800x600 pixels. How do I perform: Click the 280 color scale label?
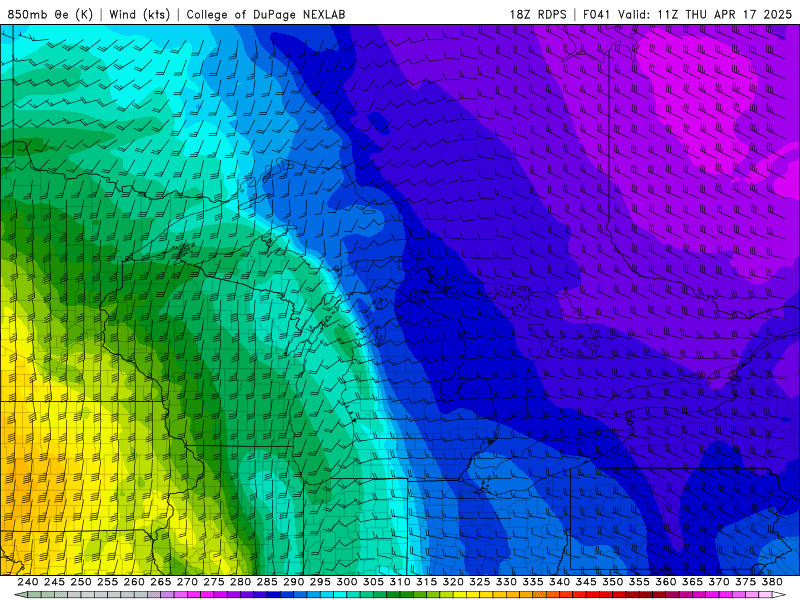240,582
